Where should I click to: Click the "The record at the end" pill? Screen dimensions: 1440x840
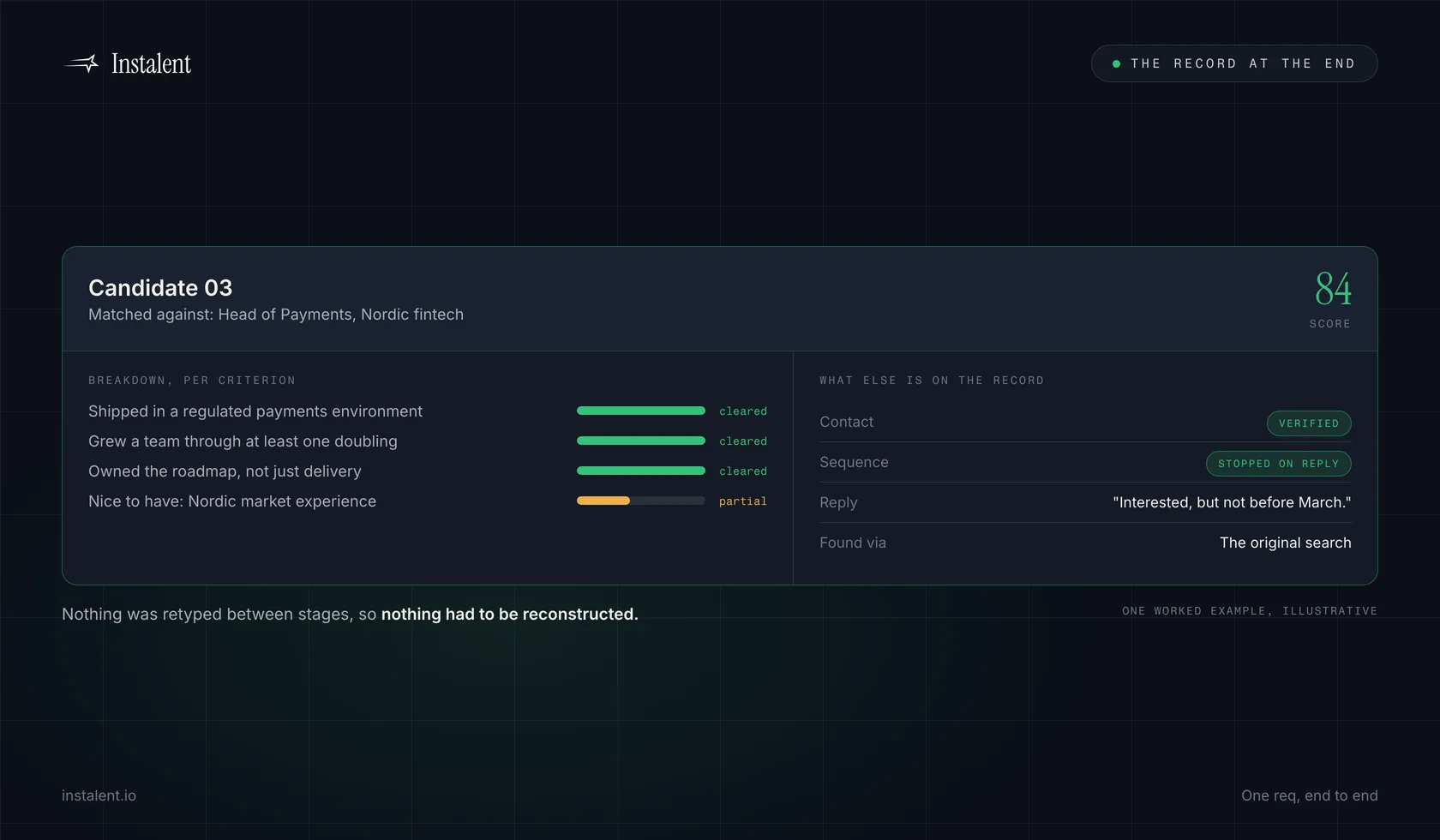pyautogui.click(x=1234, y=63)
